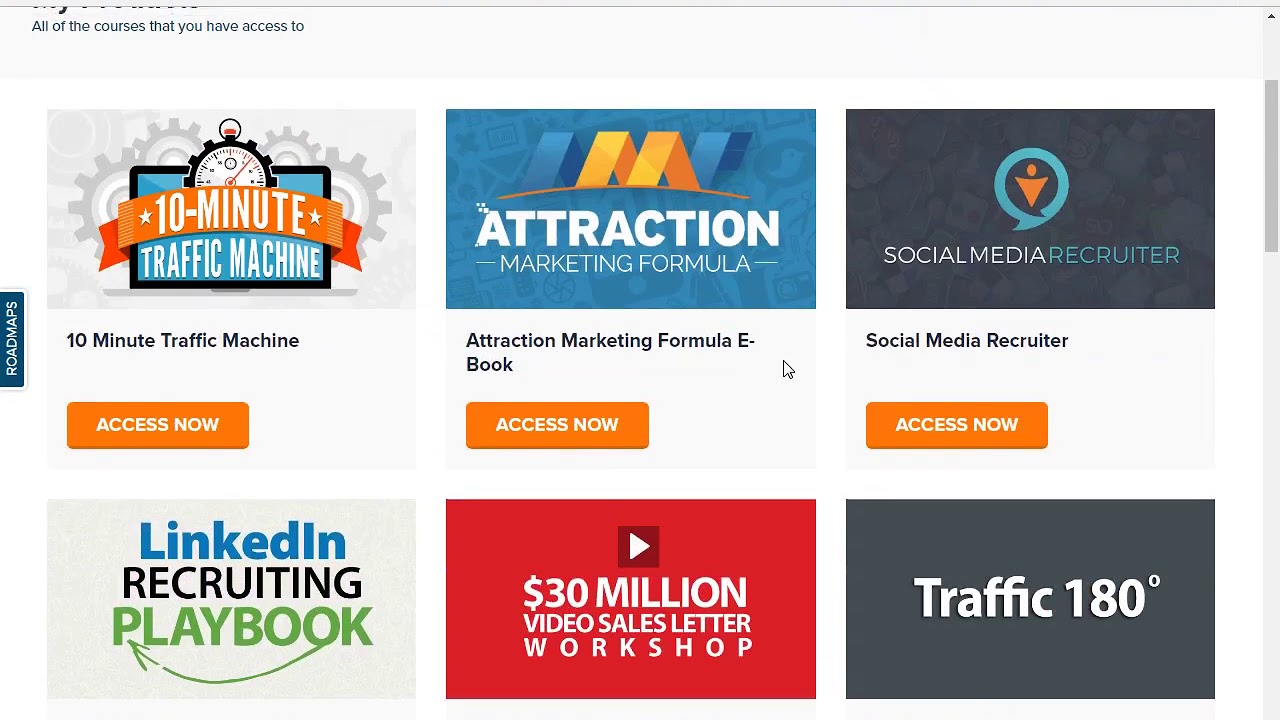The width and height of the screenshot is (1280, 720).
Task: Open the Social Media Recruiter thumbnail
Action: pyautogui.click(x=1030, y=209)
